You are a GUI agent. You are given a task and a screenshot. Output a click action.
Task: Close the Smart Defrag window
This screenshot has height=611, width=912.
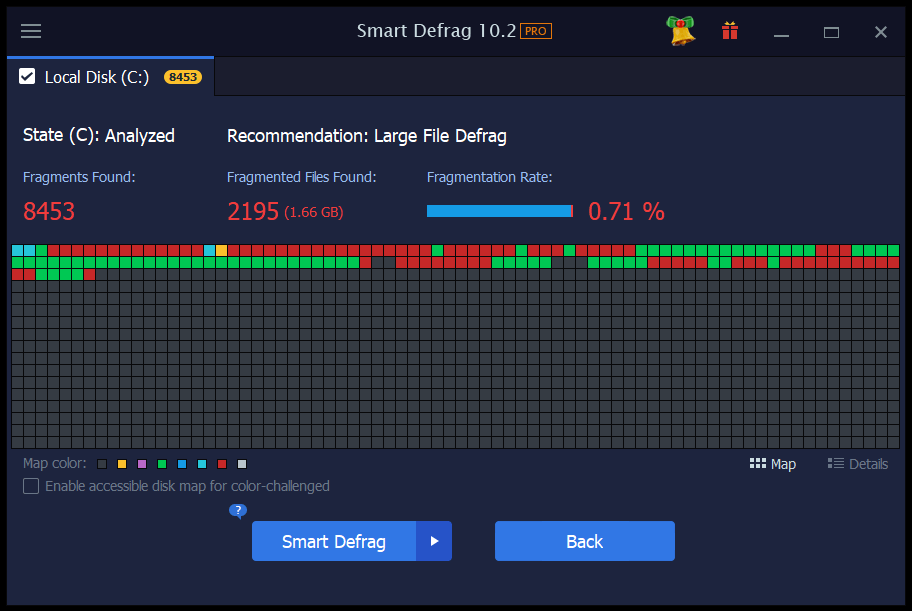tap(881, 32)
